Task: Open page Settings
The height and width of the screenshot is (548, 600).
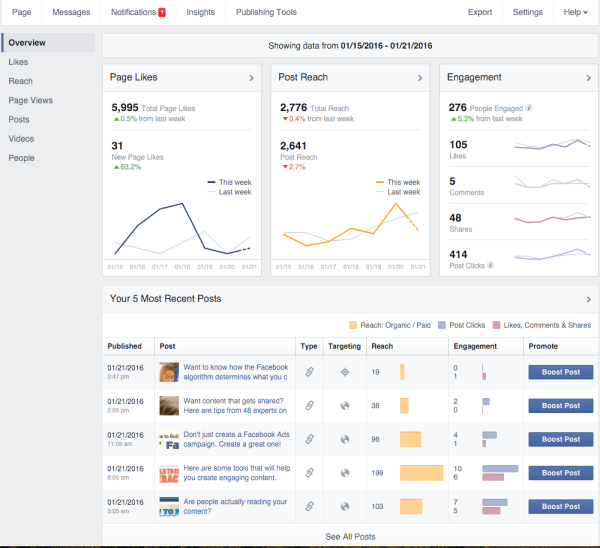Action: coord(528,12)
